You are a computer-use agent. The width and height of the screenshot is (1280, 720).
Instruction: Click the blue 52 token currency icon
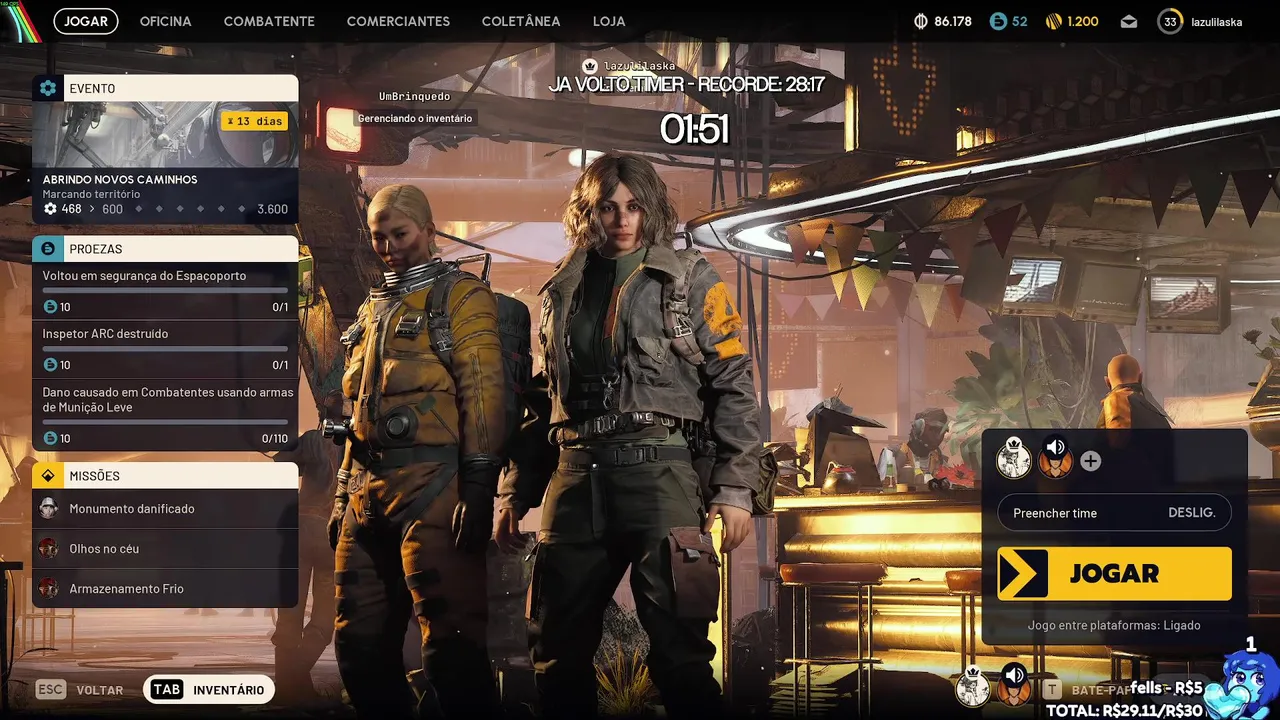(997, 21)
